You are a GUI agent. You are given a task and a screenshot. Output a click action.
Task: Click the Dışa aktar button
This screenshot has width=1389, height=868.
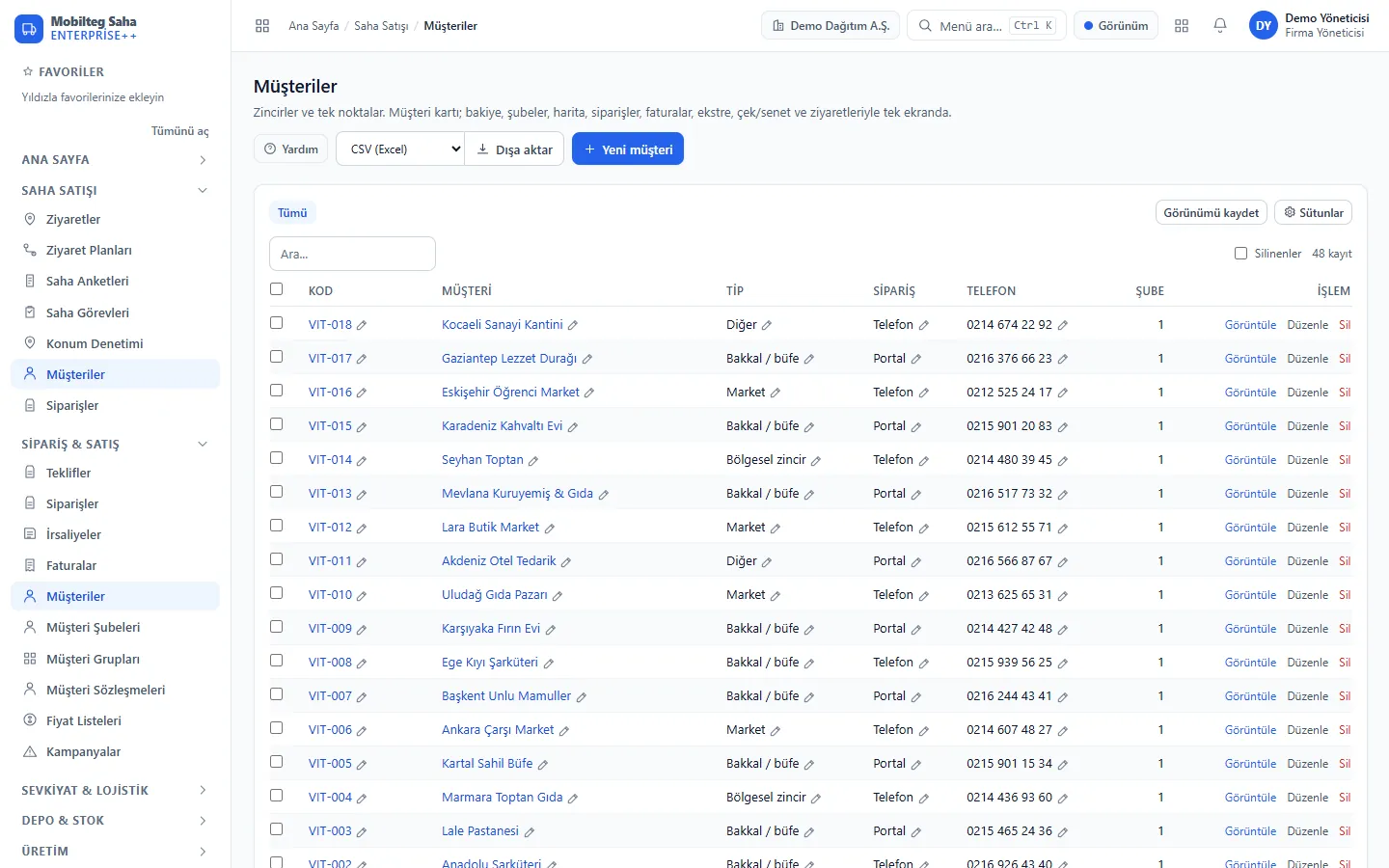tap(514, 149)
